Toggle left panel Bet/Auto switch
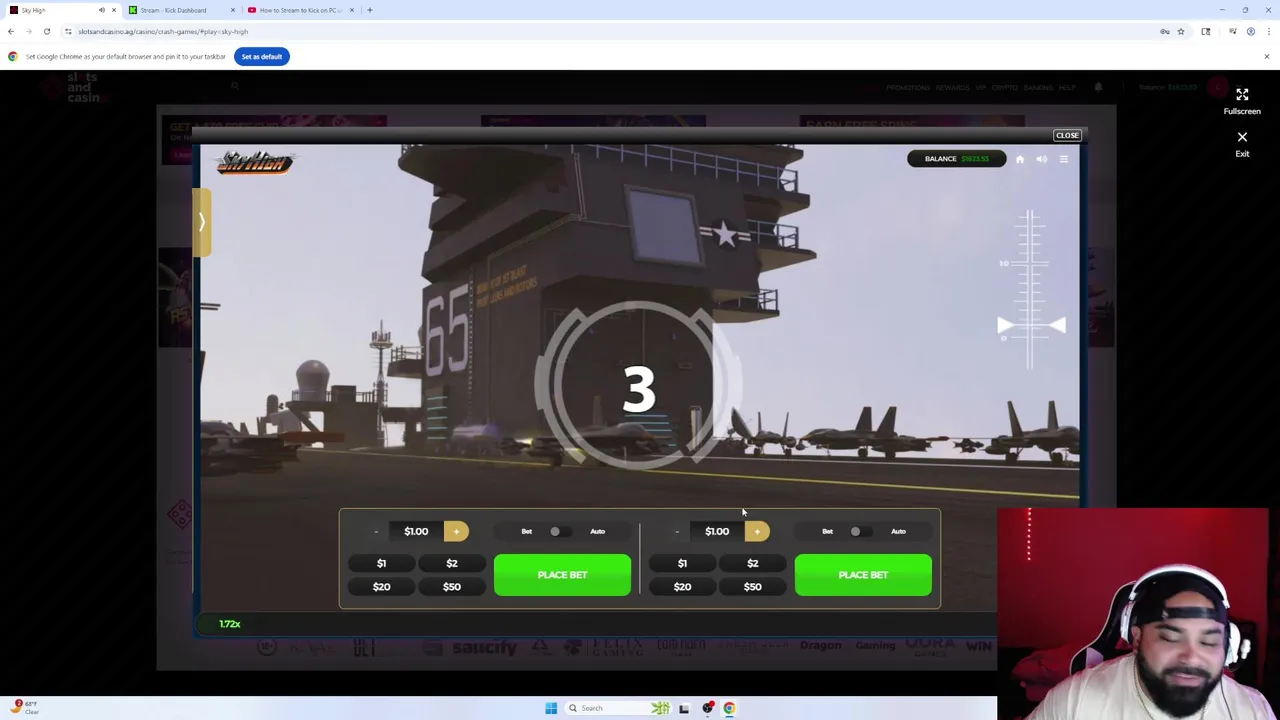 click(x=561, y=531)
